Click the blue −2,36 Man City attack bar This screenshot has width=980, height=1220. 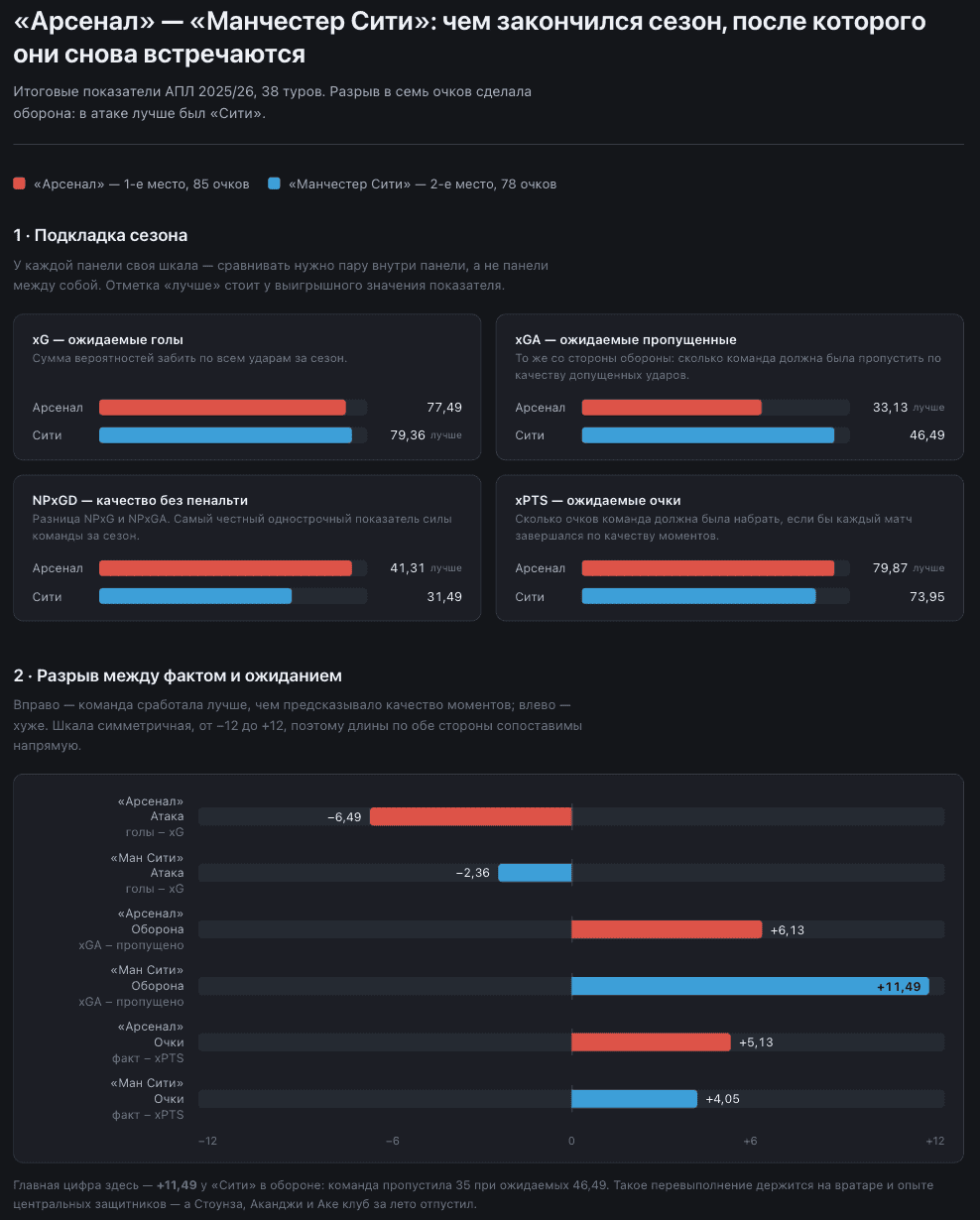tap(535, 873)
